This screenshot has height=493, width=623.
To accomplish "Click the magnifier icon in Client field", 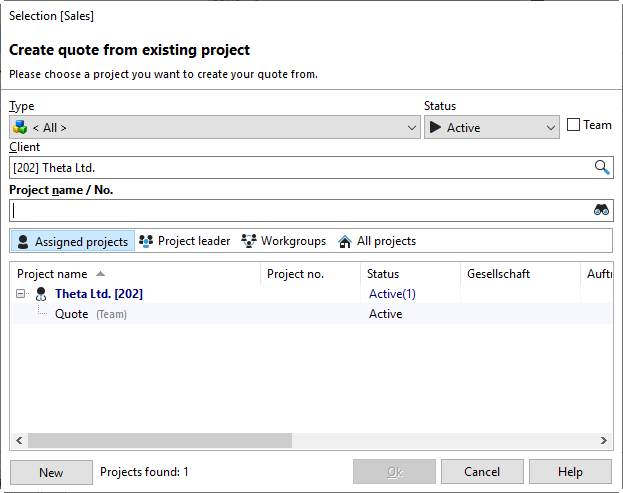I will (x=602, y=168).
